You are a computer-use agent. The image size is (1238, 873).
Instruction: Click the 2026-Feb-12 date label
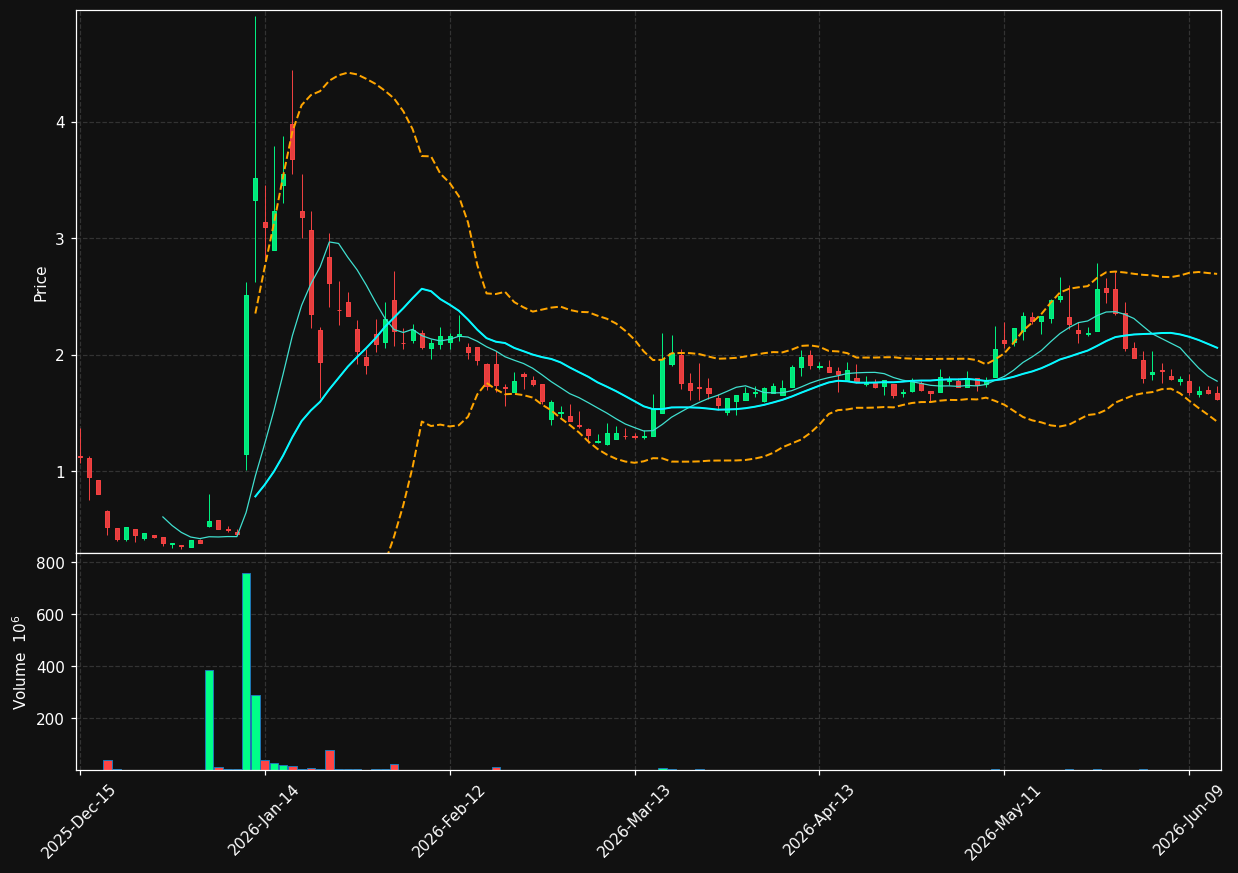point(449,821)
